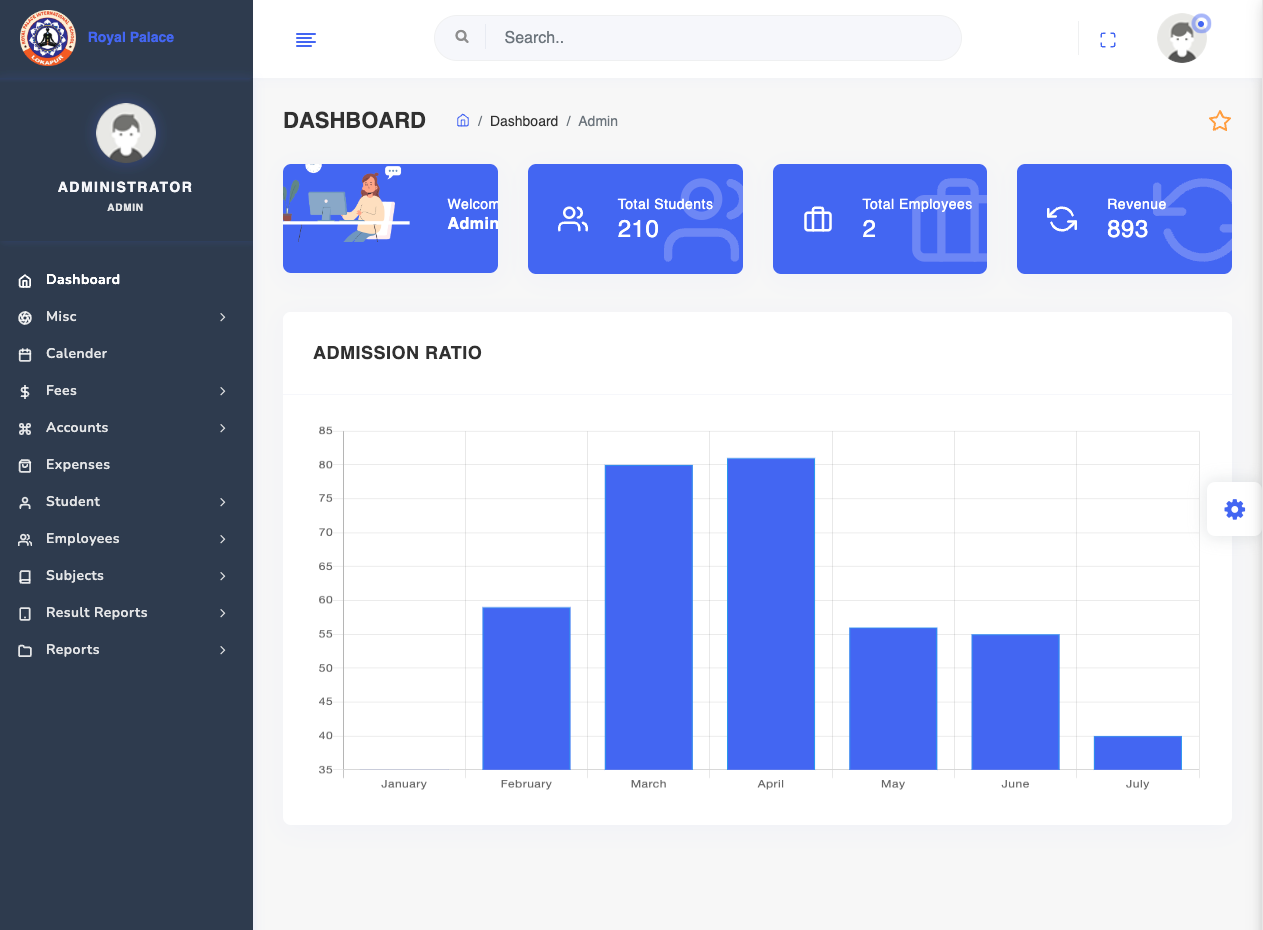The image size is (1263, 930).
Task: Expand the Student menu section
Action: pyautogui.click(x=73, y=502)
